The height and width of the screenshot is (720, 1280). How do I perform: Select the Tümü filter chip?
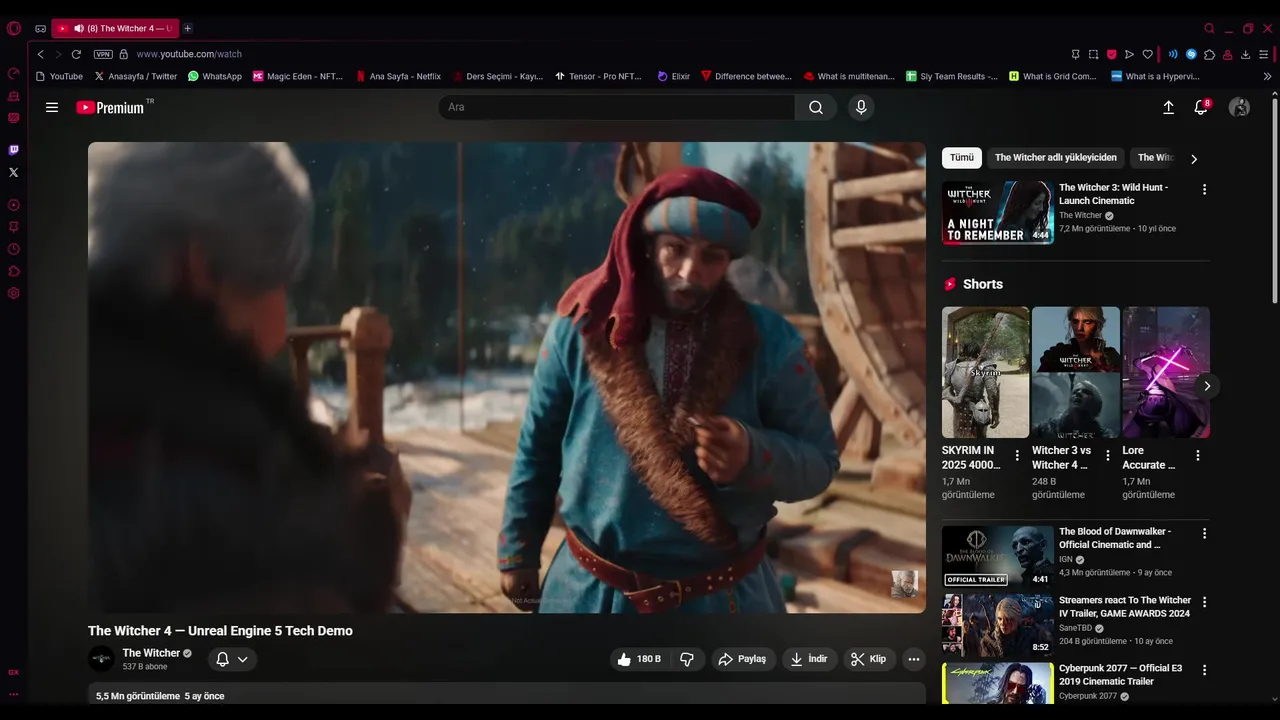pyautogui.click(x=962, y=158)
